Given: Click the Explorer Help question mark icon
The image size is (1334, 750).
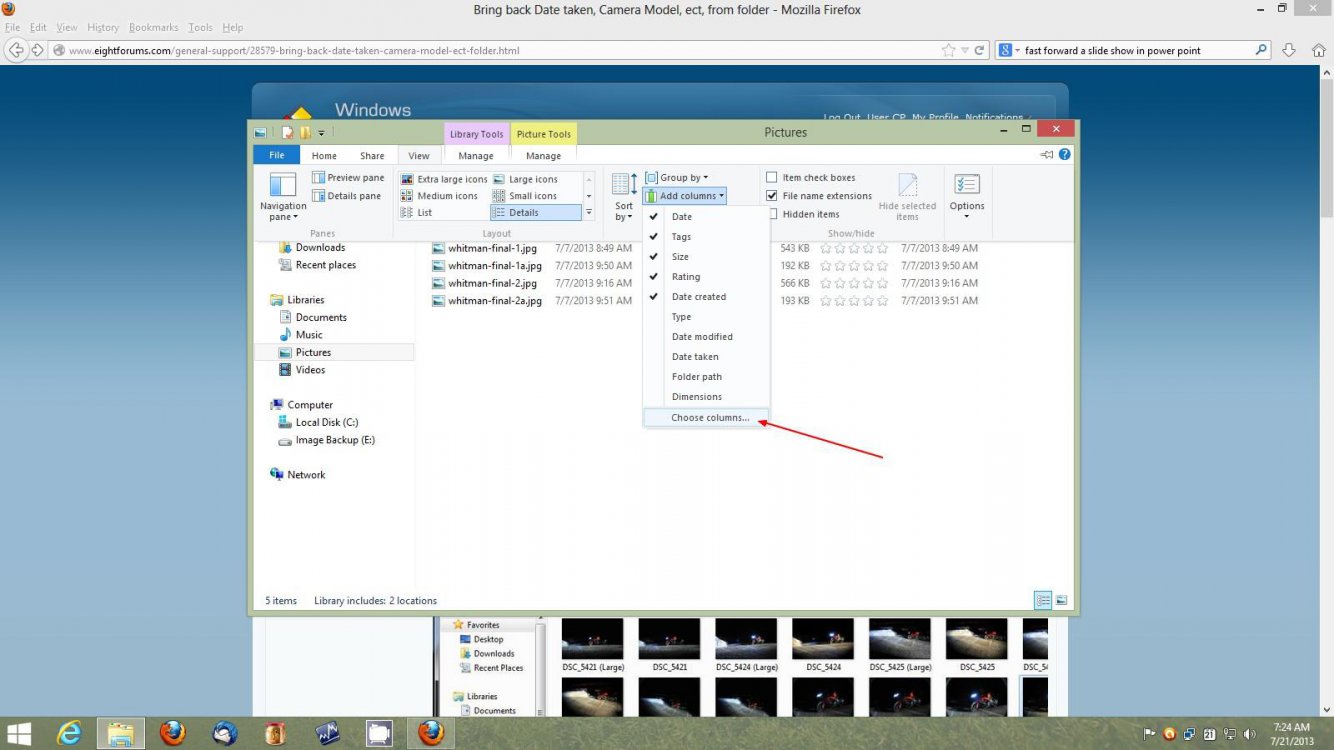Looking at the screenshot, I should [x=1065, y=155].
